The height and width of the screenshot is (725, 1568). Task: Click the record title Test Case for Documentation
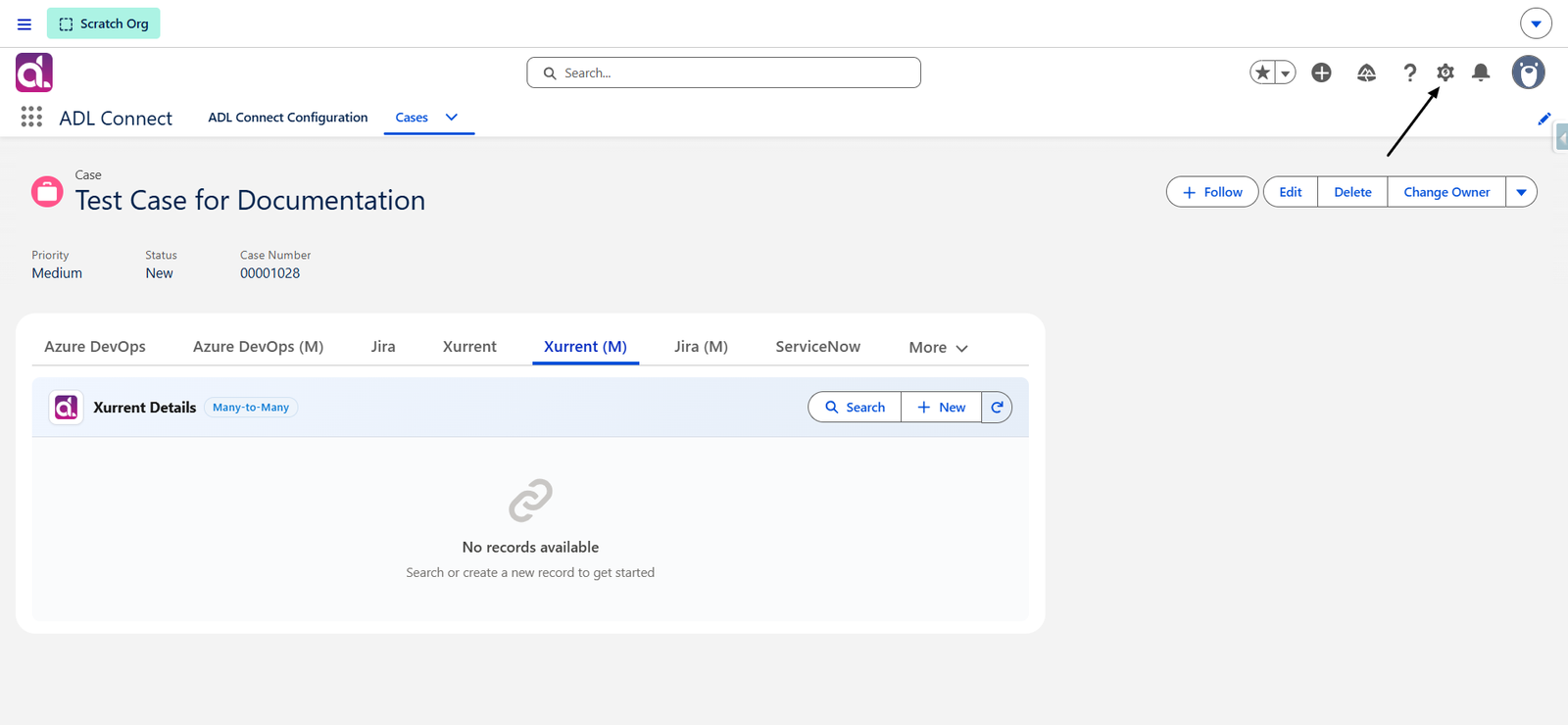pos(250,200)
